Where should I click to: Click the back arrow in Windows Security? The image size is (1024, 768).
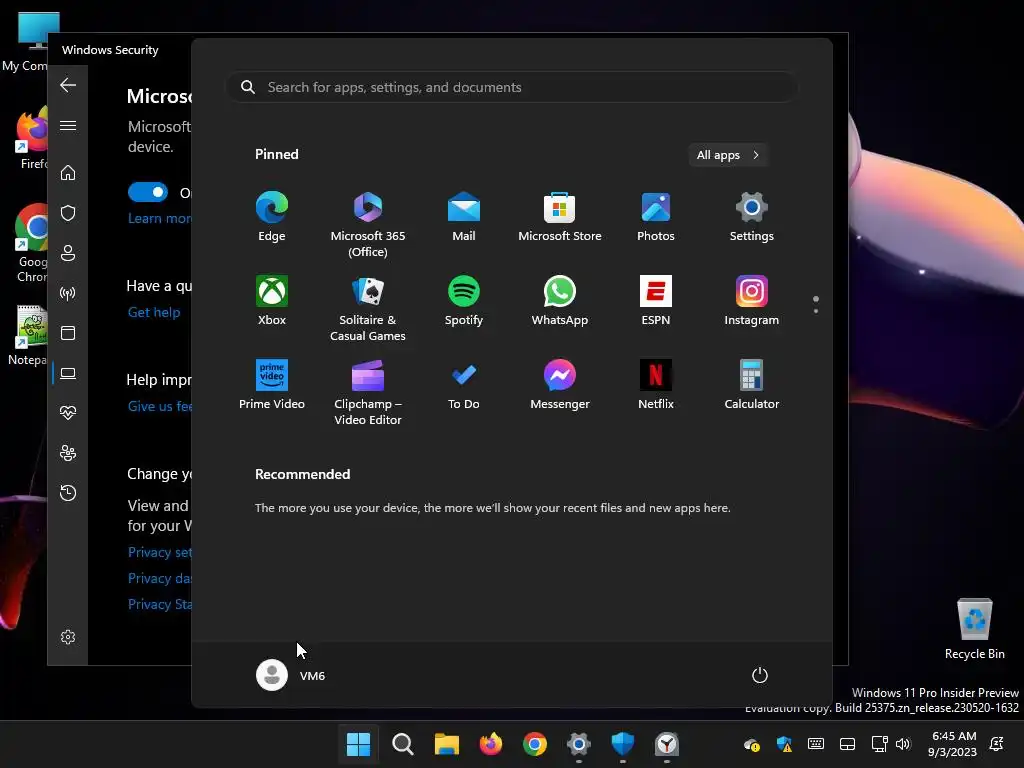[x=68, y=85]
